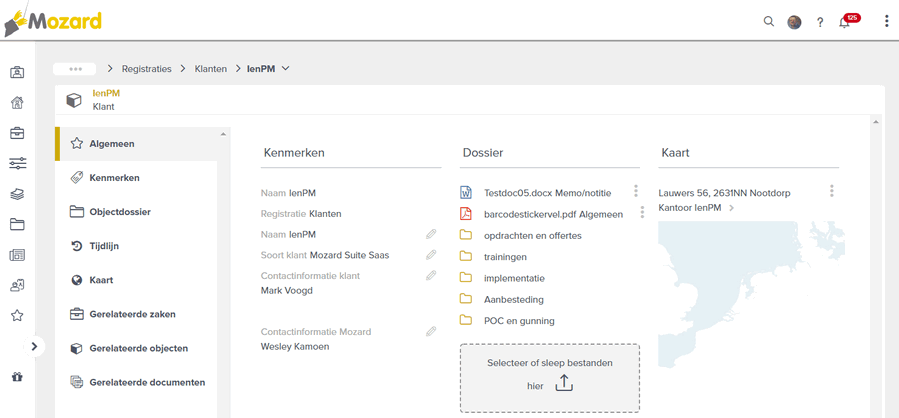Click the Soort klant value Mozard Suite Saas
The image size is (899, 418).
(x=350, y=255)
